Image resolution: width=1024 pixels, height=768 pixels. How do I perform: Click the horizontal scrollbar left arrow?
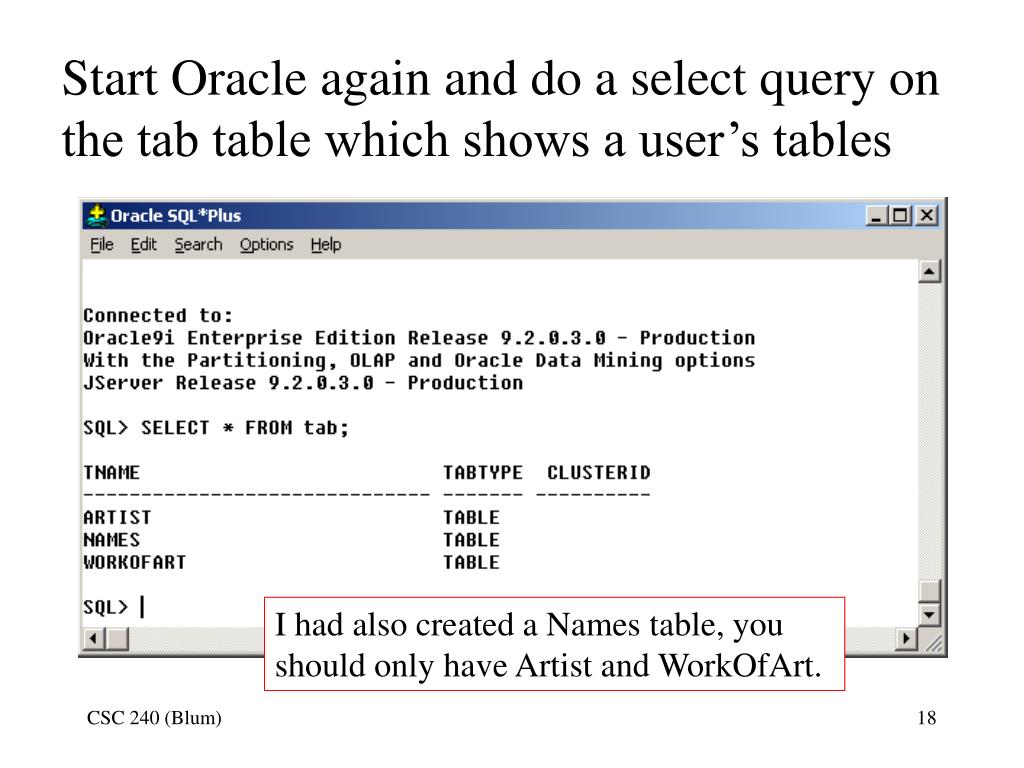[x=94, y=638]
